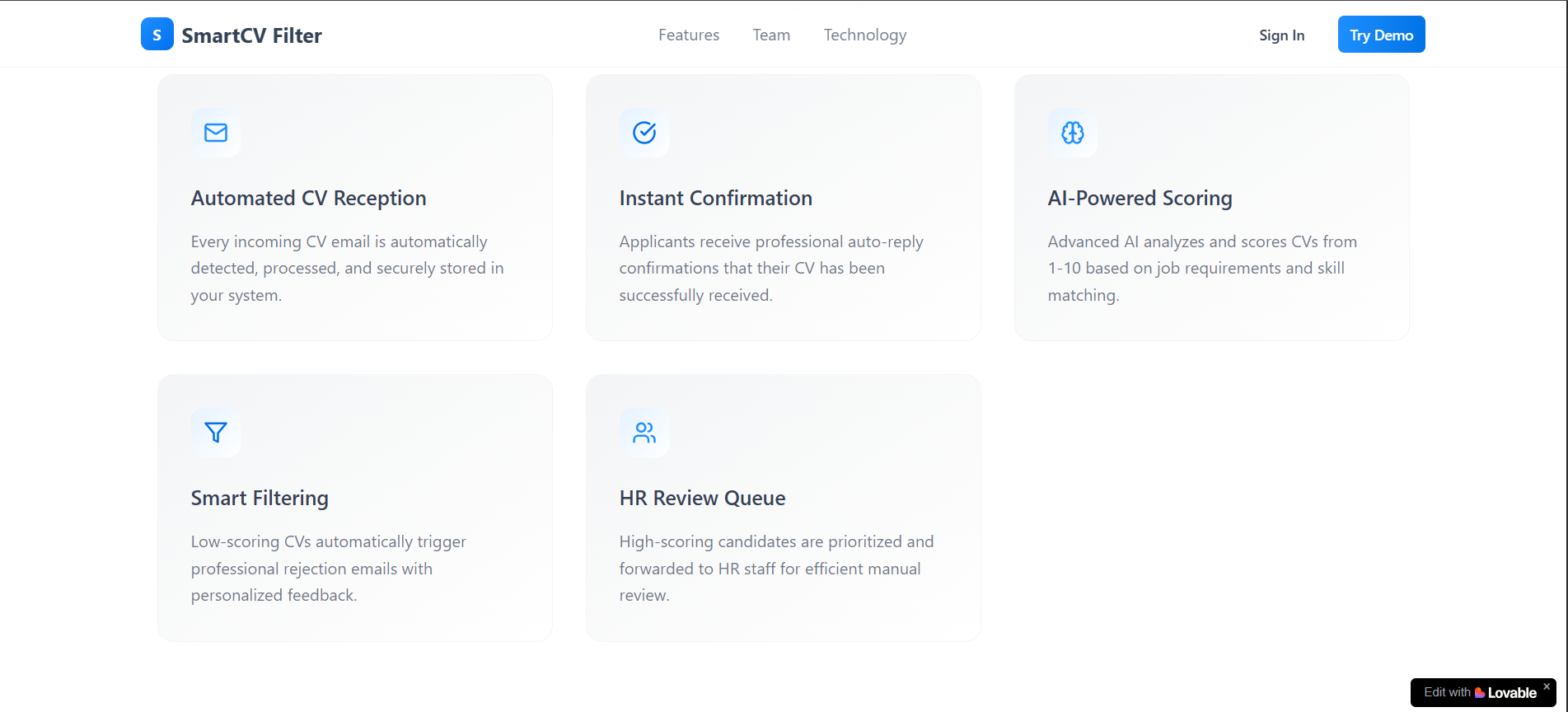1568x712 pixels.
Task: Click the SmartCV Filter 'S' logo icon
Action: pos(157,34)
